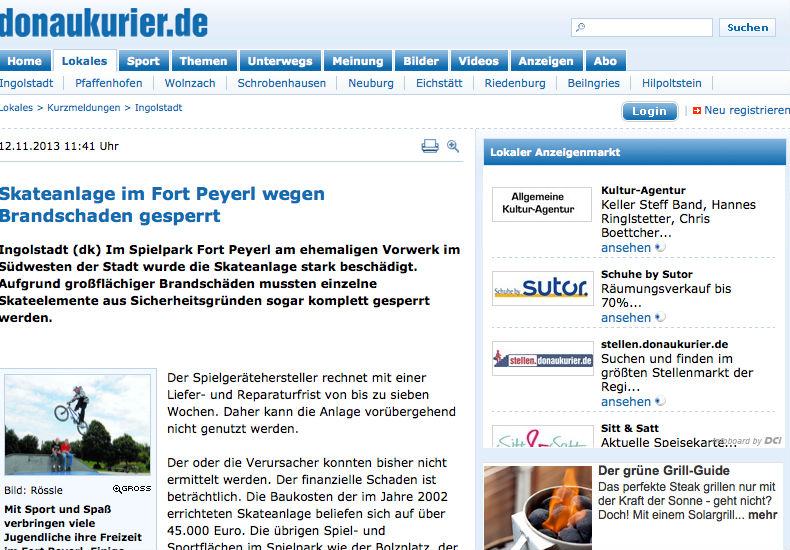Click the stellen.donaukurier.de logo

point(542,359)
